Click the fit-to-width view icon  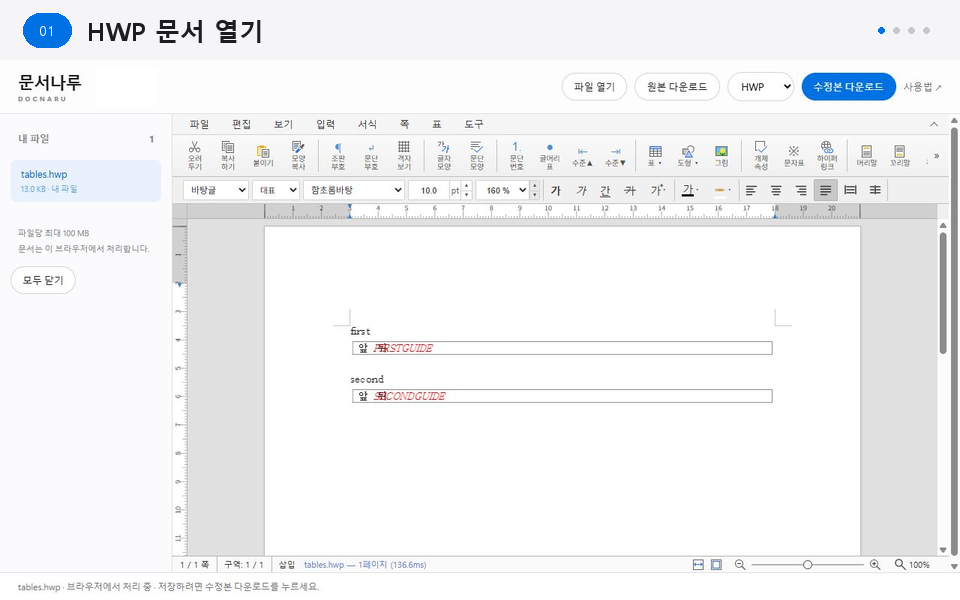(698, 564)
